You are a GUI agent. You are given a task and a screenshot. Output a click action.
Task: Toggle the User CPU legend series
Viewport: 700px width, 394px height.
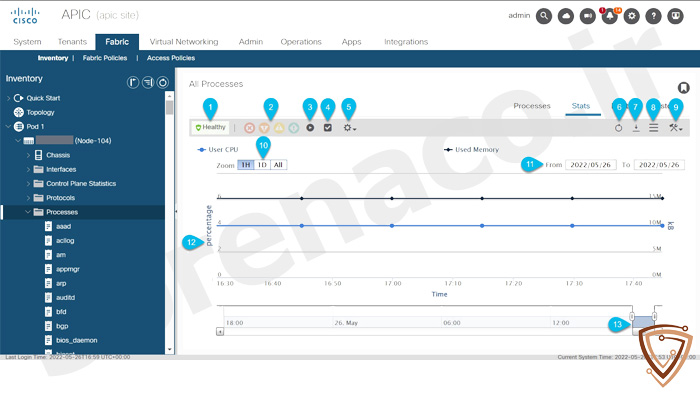tap(218, 149)
